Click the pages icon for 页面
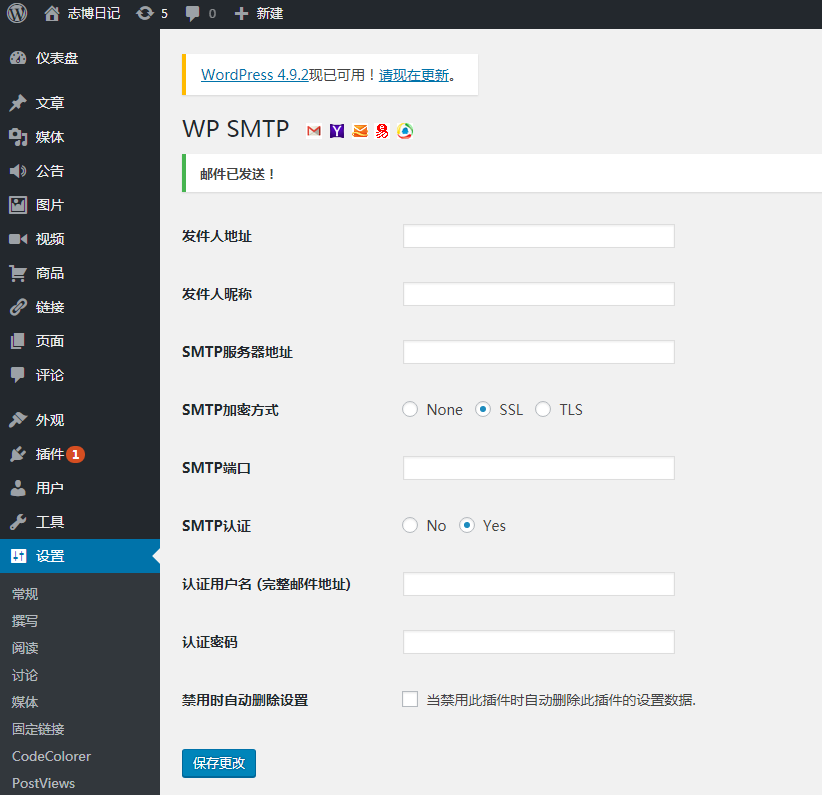 tap(18, 341)
